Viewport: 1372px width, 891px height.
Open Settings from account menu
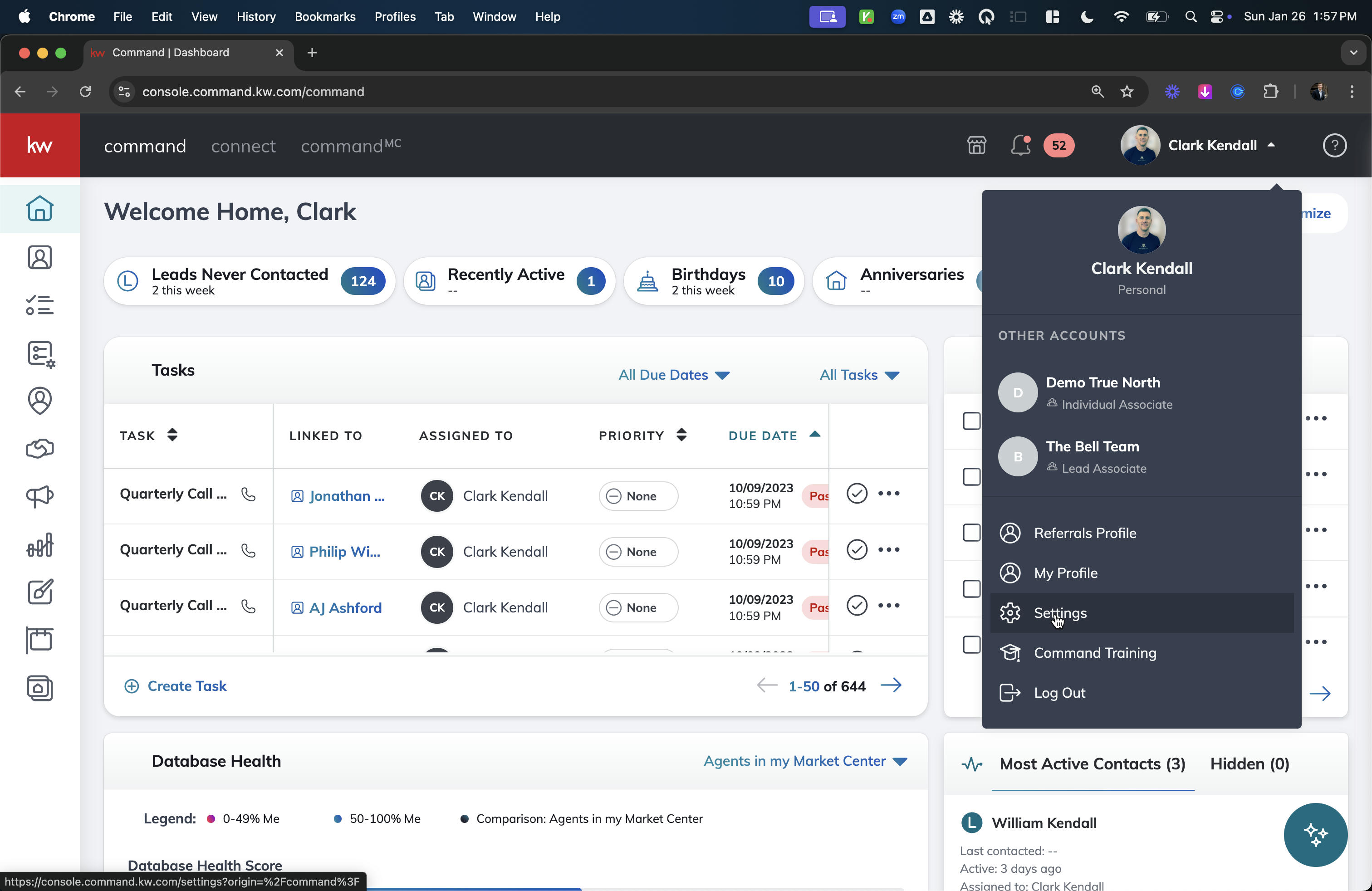(x=1142, y=612)
